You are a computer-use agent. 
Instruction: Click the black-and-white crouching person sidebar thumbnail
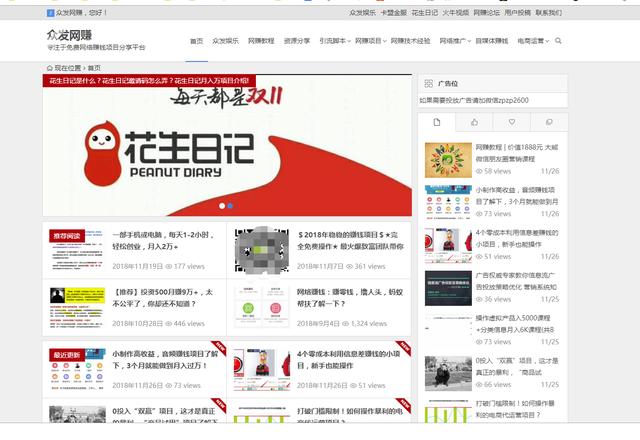point(448,373)
